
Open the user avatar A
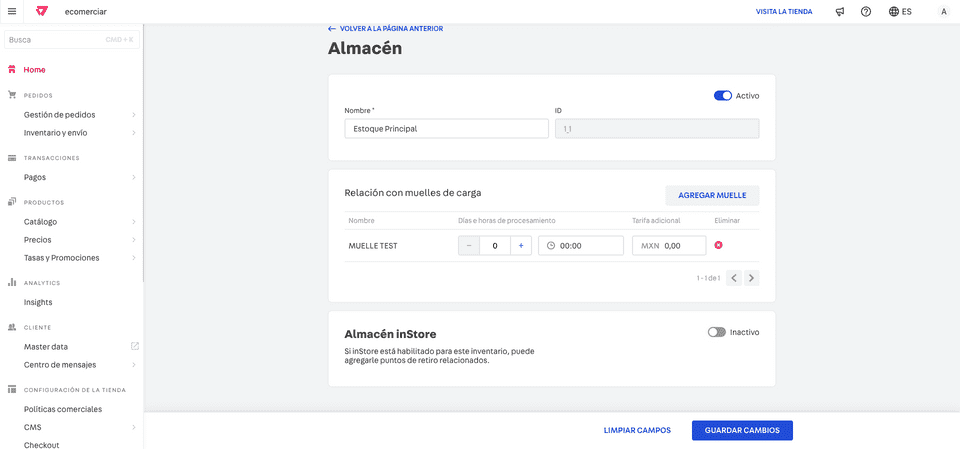943,12
